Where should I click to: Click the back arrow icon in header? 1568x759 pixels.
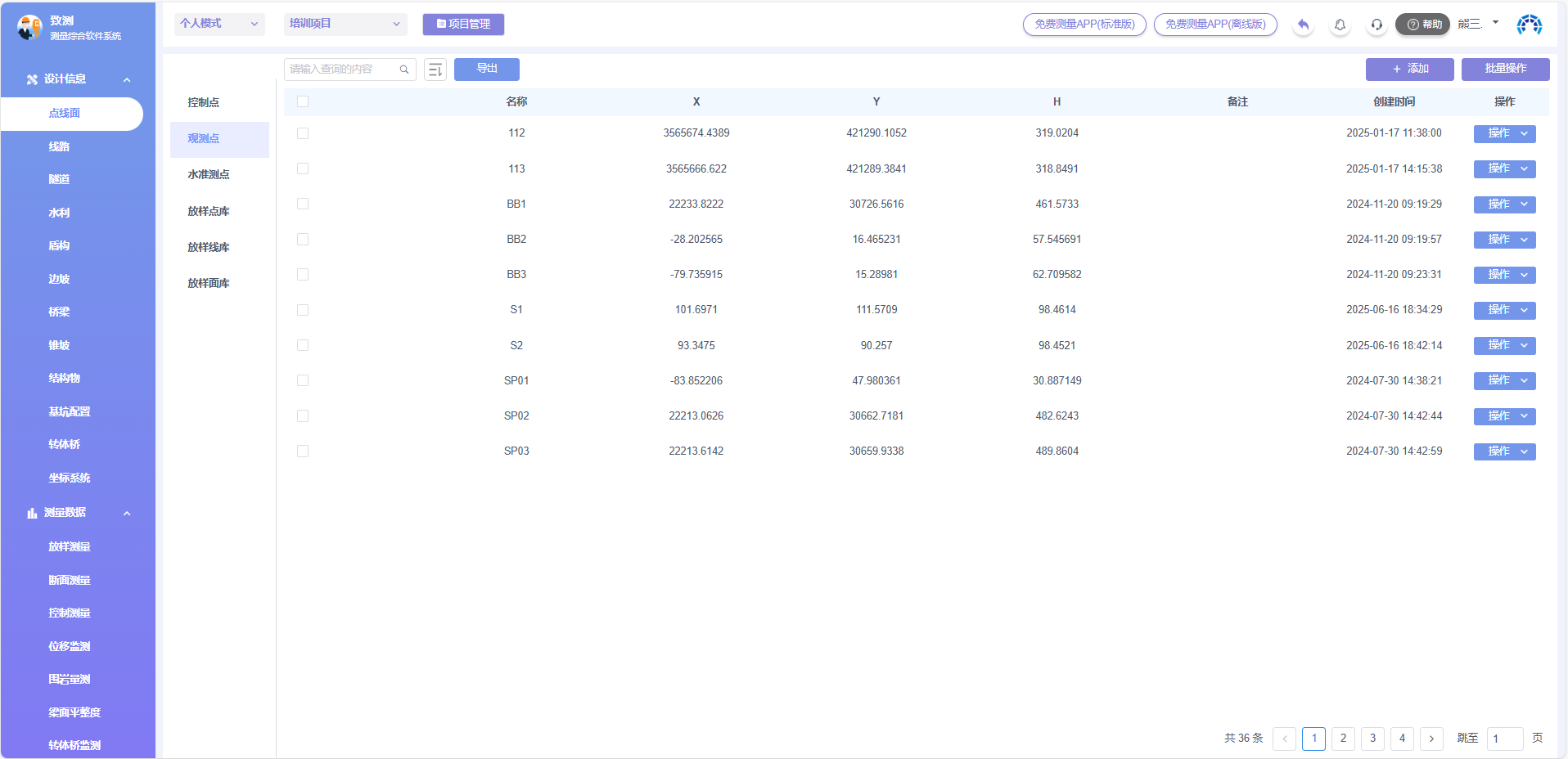1303,25
